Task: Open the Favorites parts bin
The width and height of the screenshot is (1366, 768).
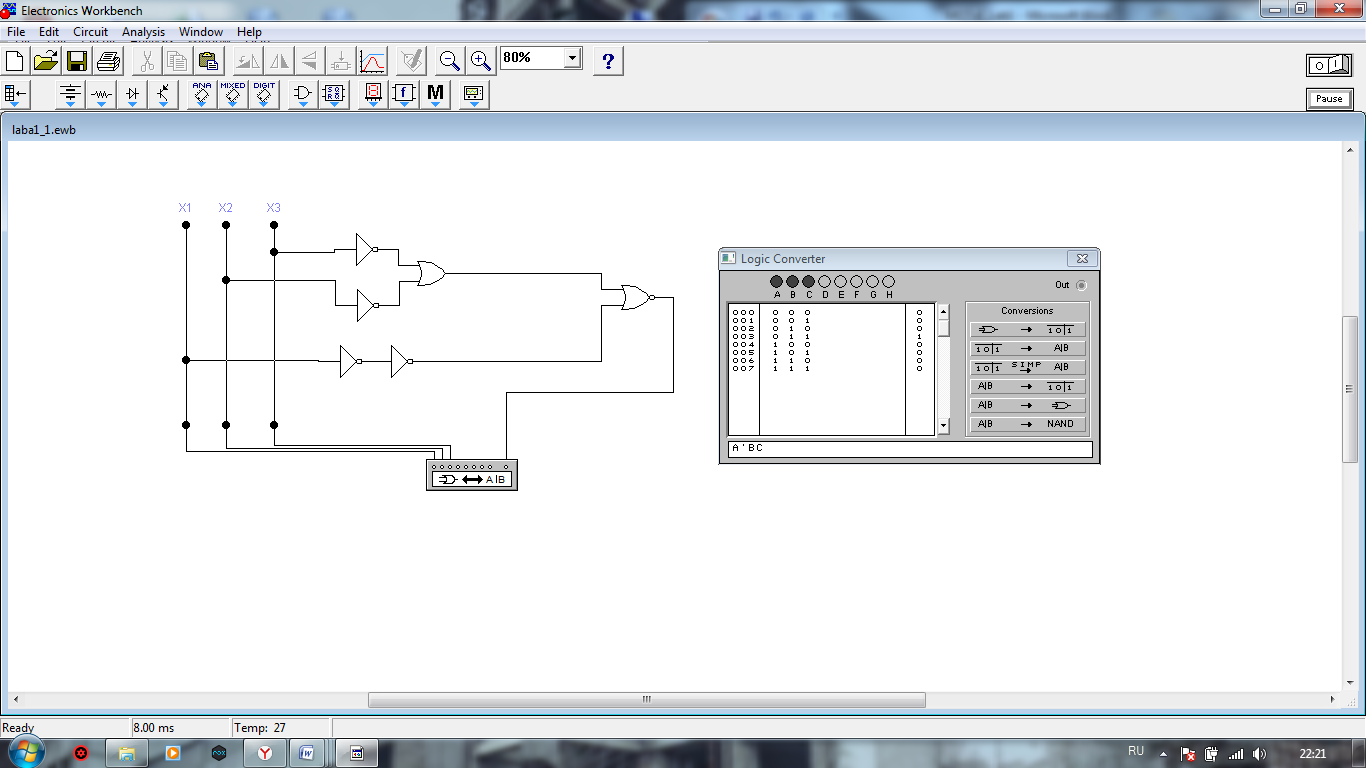Action: (x=17, y=95)
